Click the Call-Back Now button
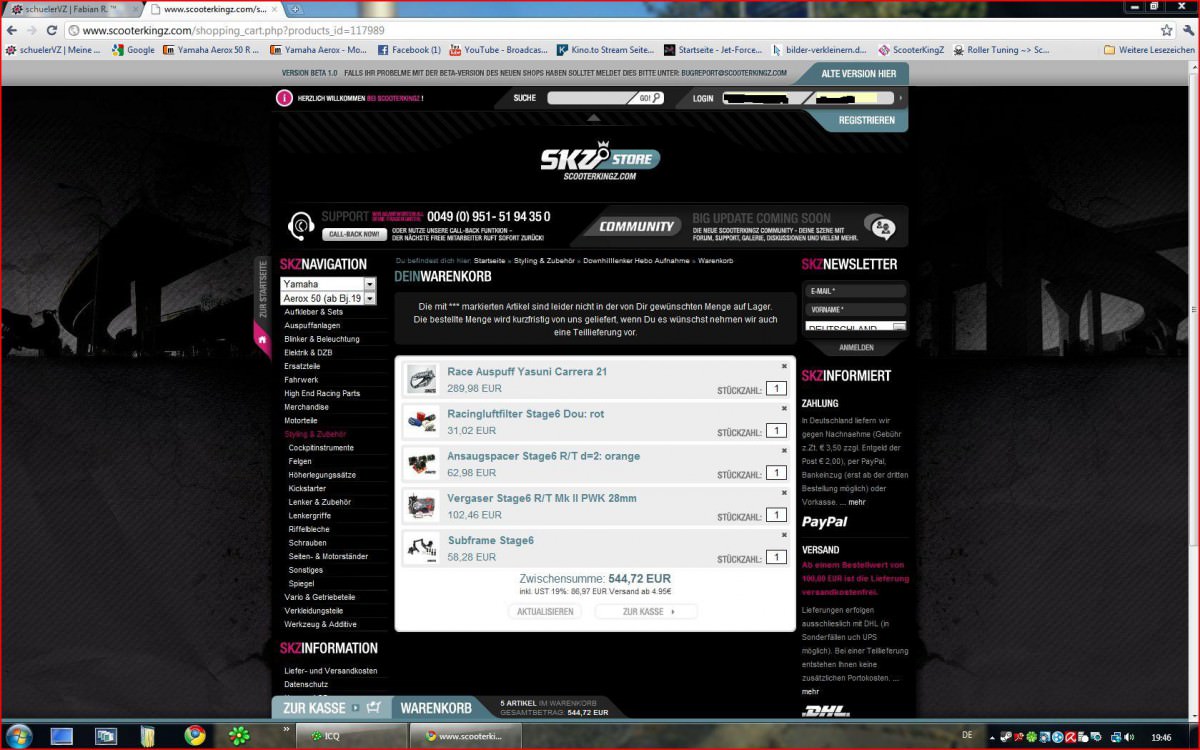This screenshot has width=1200, height=750. (x=354, y=234)
